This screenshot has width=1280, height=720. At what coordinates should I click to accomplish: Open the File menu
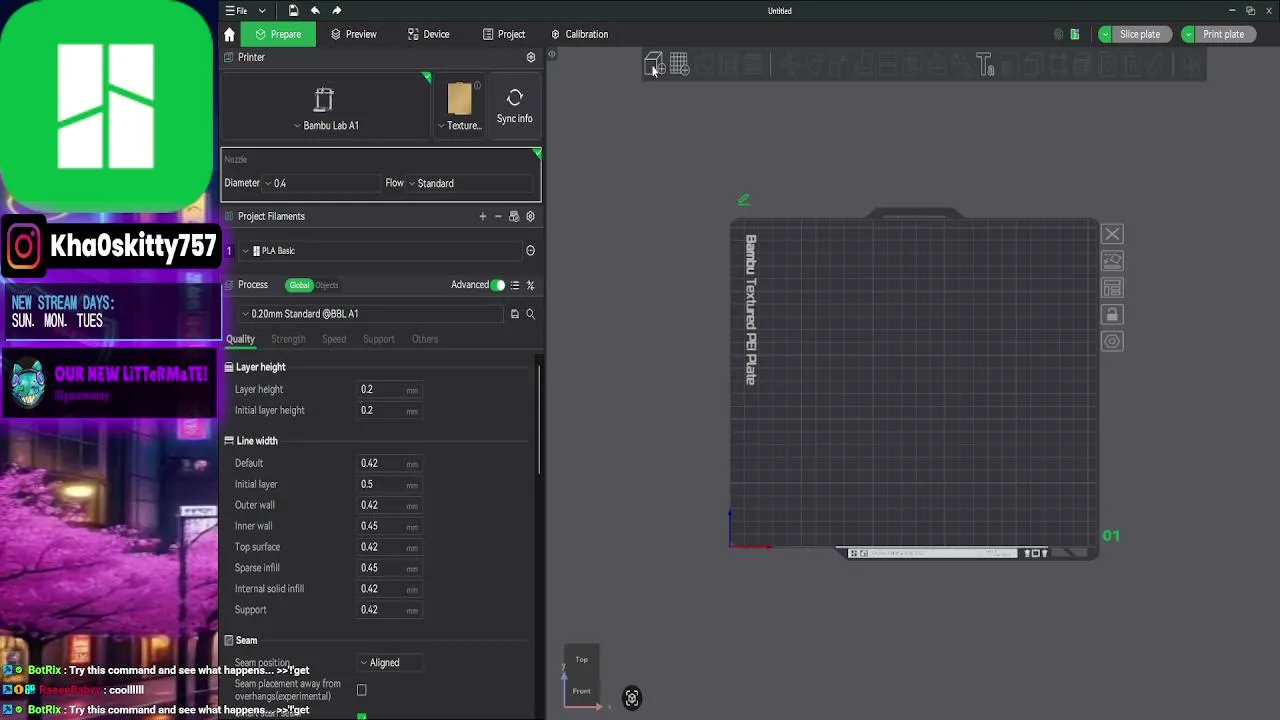[236, 11]
